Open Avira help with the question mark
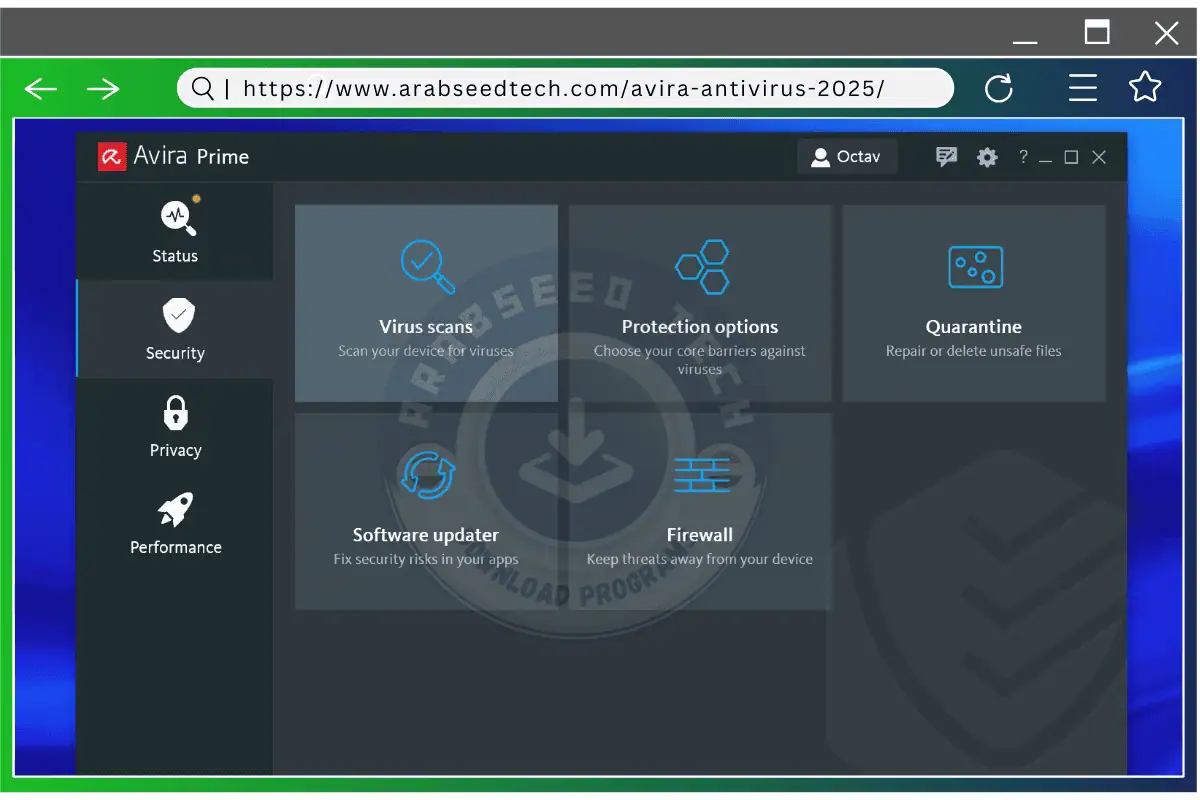This screenshot has width=1200, height=800. pyautogui.click(x=1022, y=157)
